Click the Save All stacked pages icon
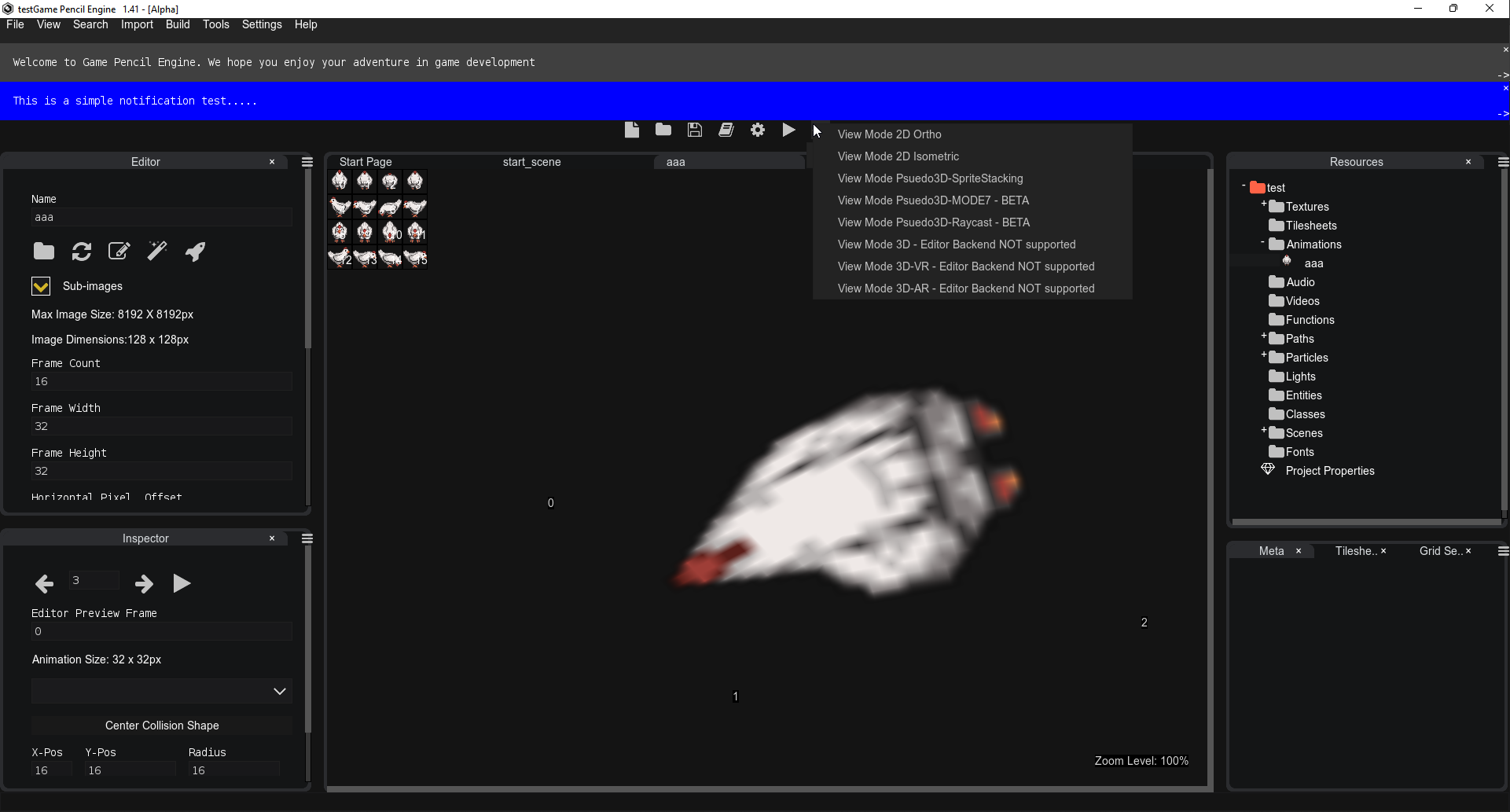 (x=726, y=130)
